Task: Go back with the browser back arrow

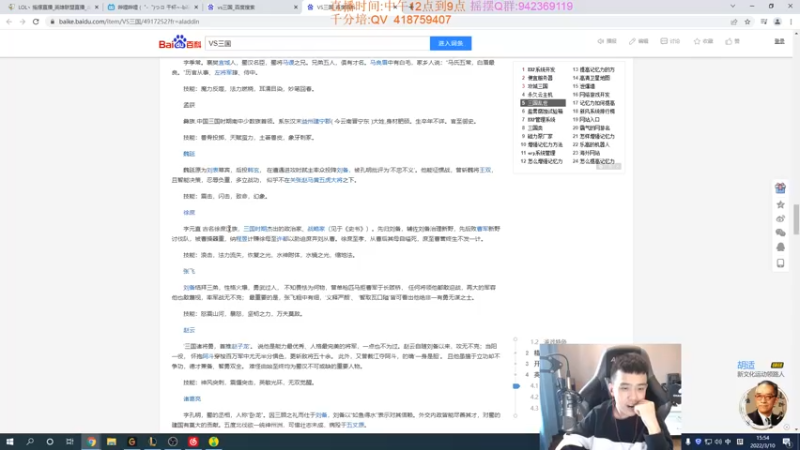Action: coord(9,21)
